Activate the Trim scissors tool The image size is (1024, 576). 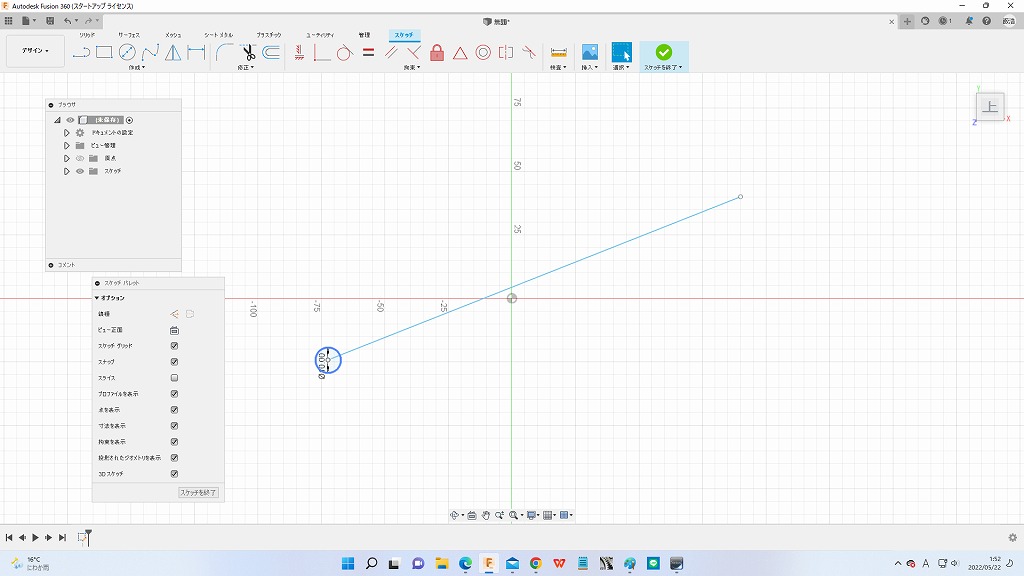click(248, 52)
